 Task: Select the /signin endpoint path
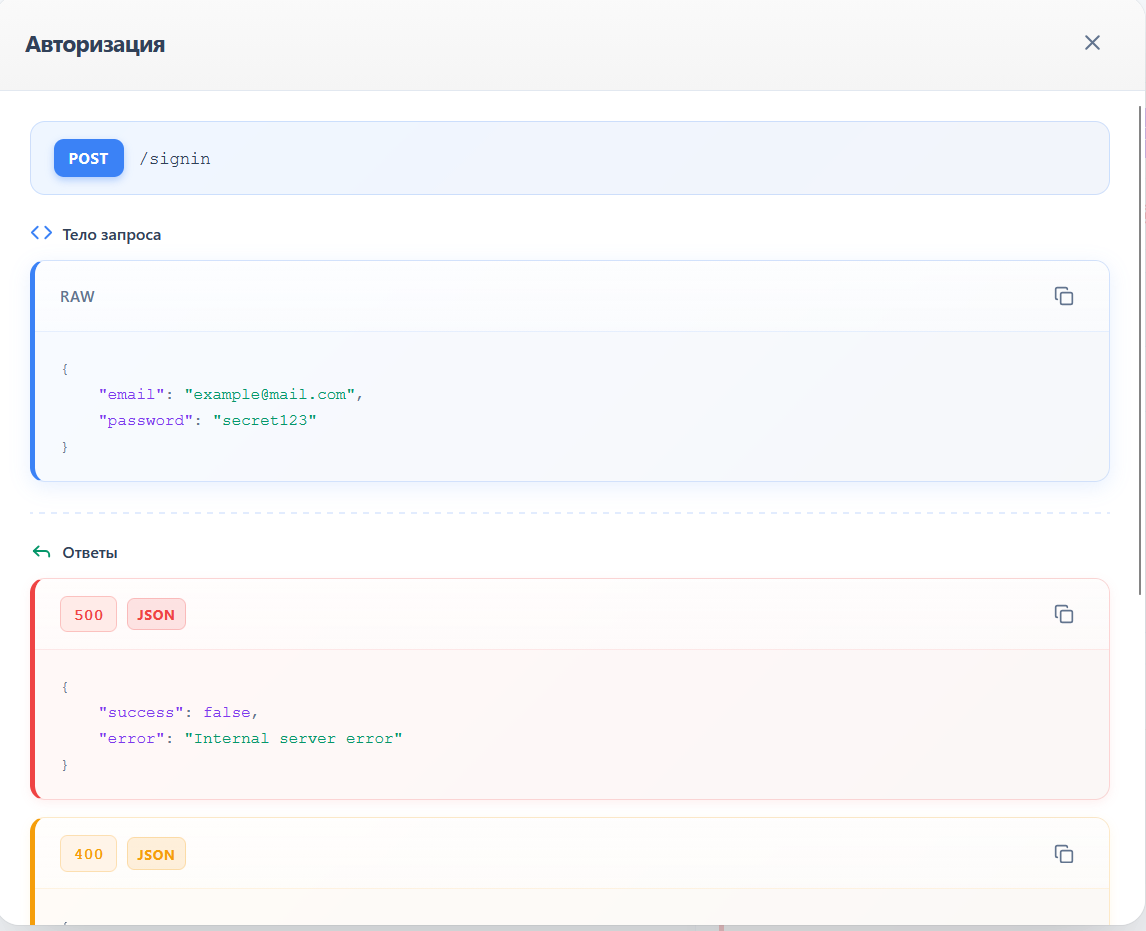coord(175,158)
